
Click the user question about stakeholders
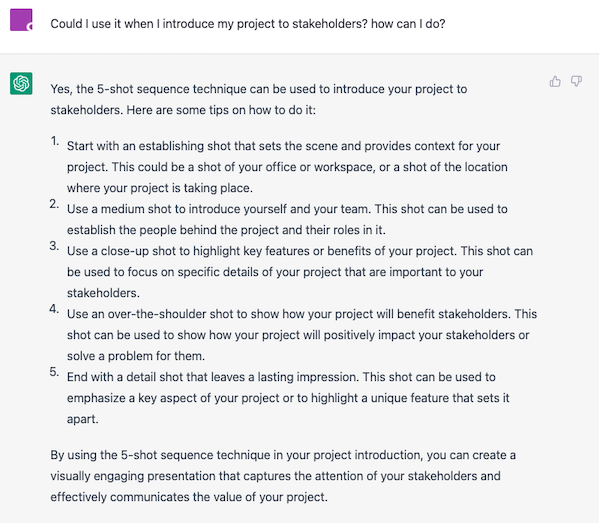pos(248,24)
